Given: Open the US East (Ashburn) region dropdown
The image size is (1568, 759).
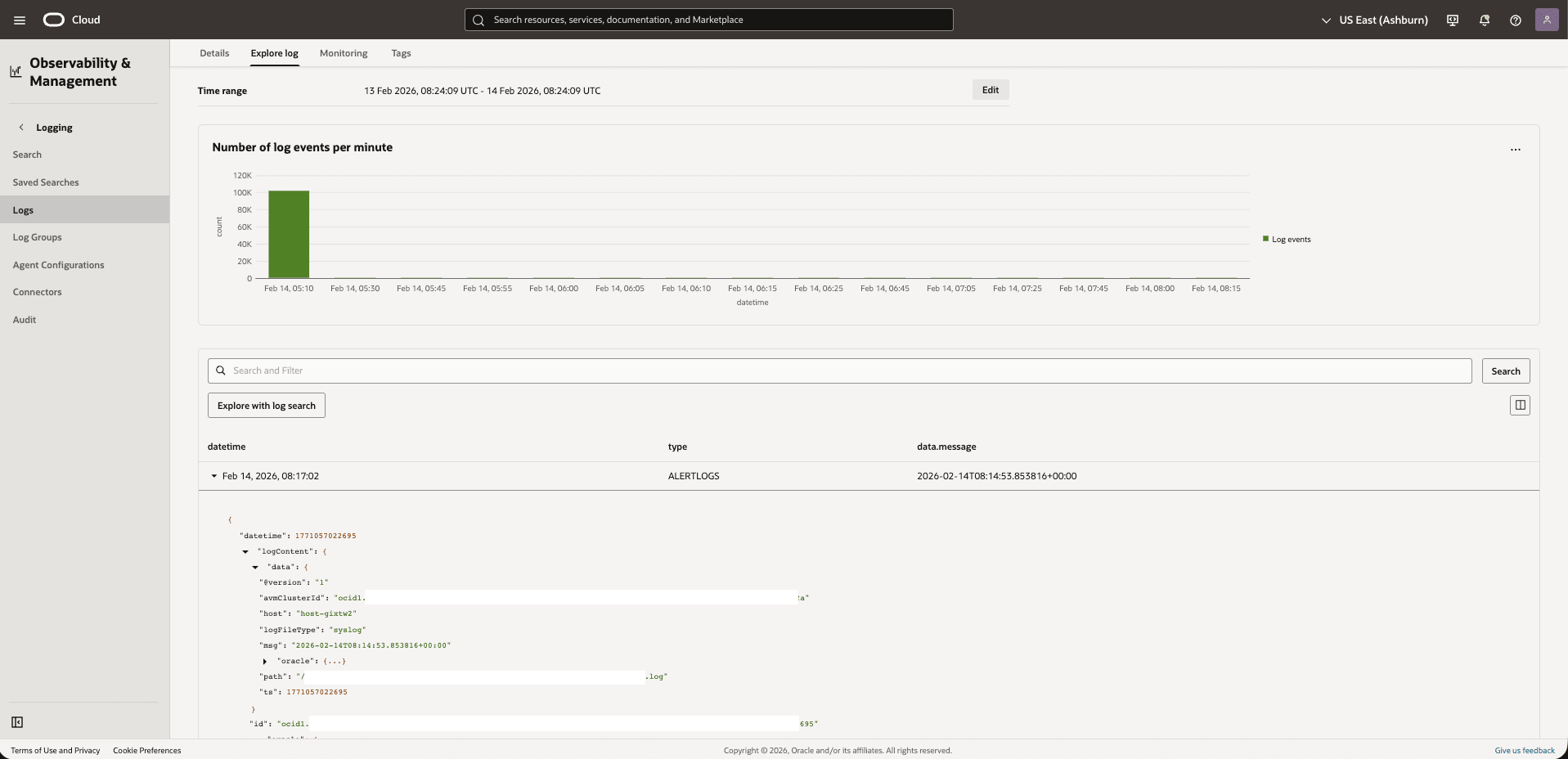Looking at the screenshot, I should pos(1375,20).
